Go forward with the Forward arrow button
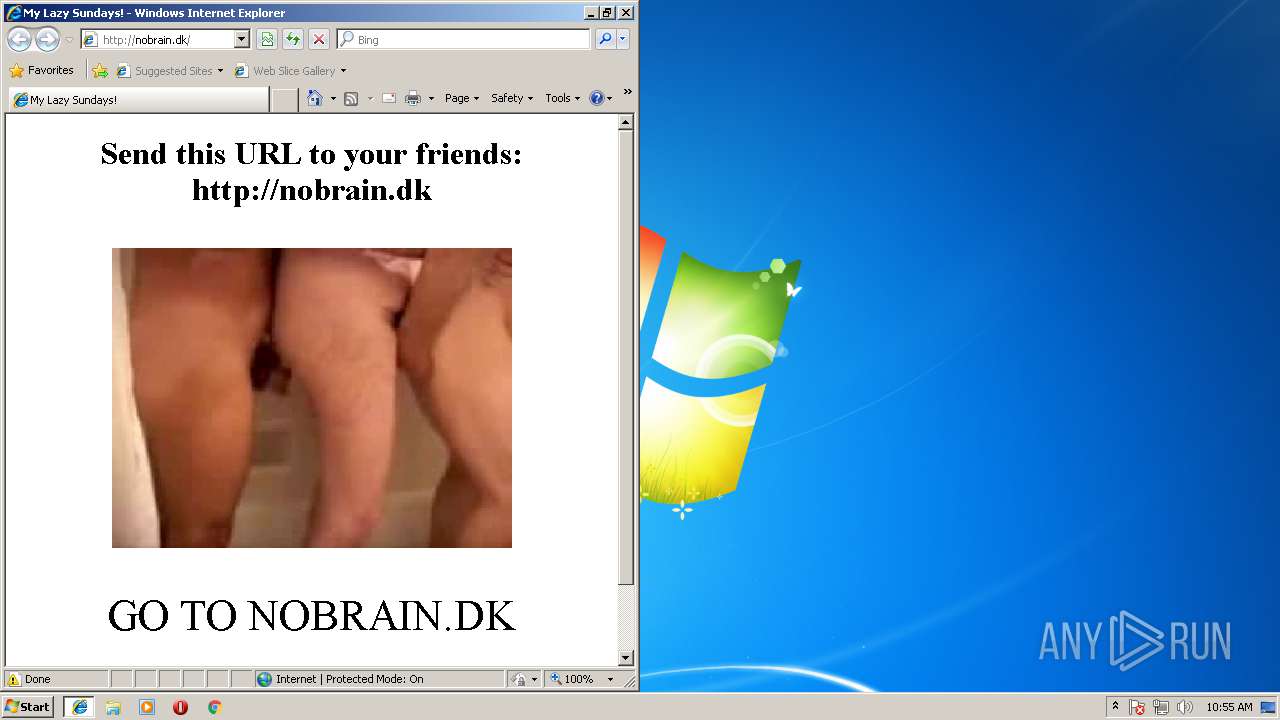This screenshot has width=1280, height=720. 47,39
